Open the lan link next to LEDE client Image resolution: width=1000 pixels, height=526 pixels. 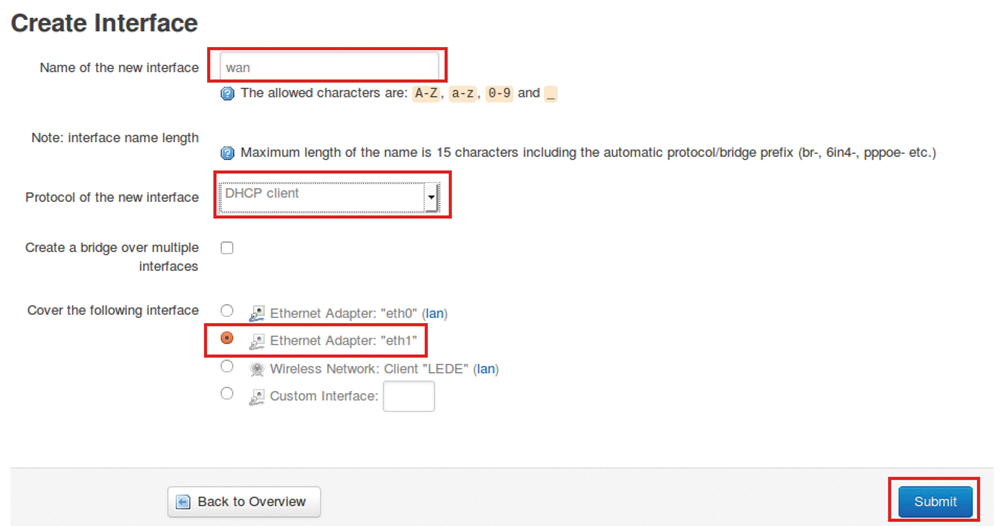486,369
